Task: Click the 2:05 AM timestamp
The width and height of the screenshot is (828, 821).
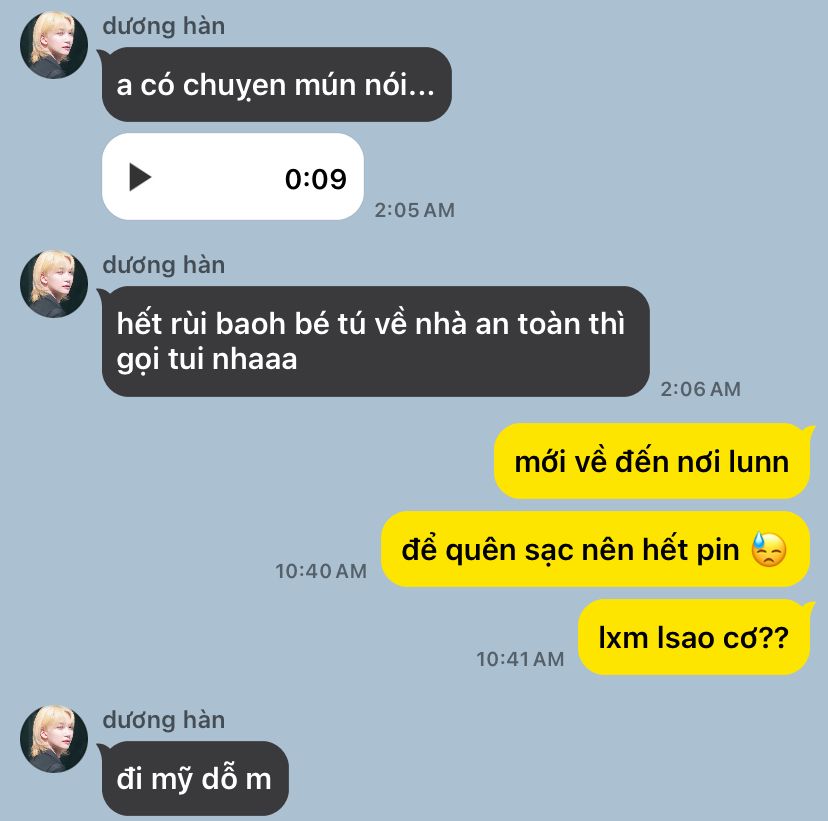Action: point(415,210)
